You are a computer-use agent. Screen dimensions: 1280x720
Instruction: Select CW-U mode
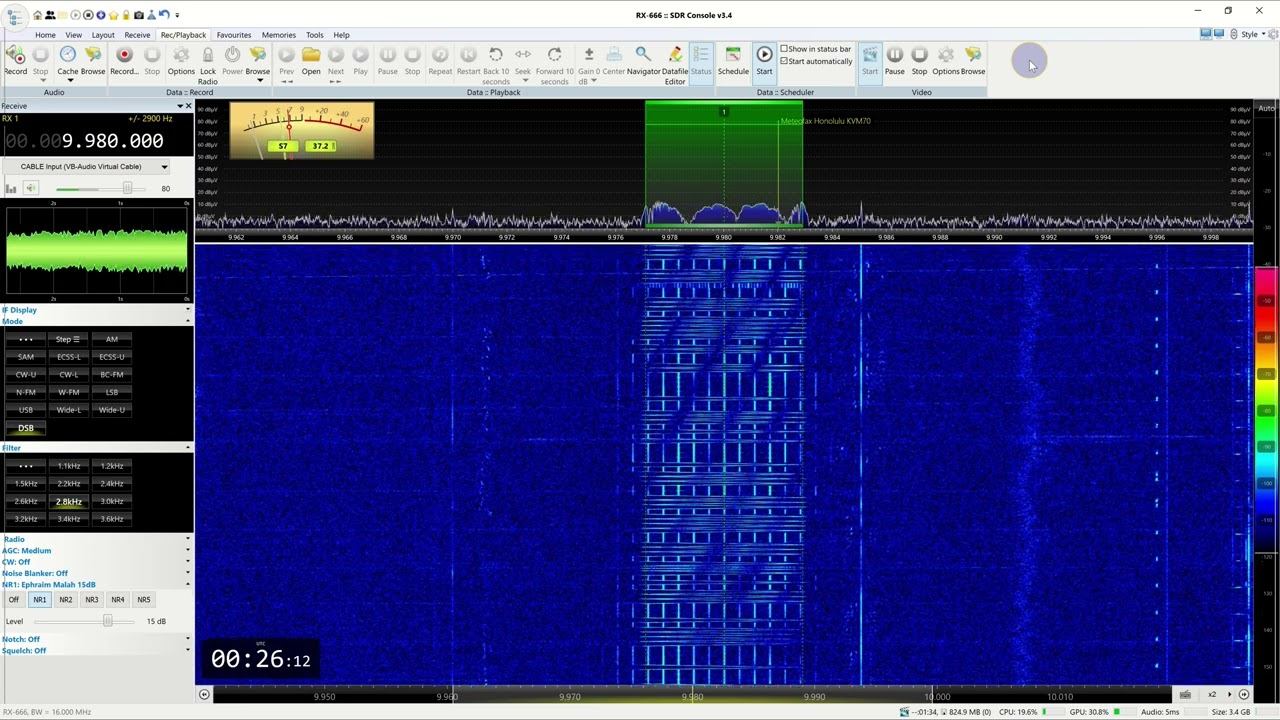(x=26, y=375)
